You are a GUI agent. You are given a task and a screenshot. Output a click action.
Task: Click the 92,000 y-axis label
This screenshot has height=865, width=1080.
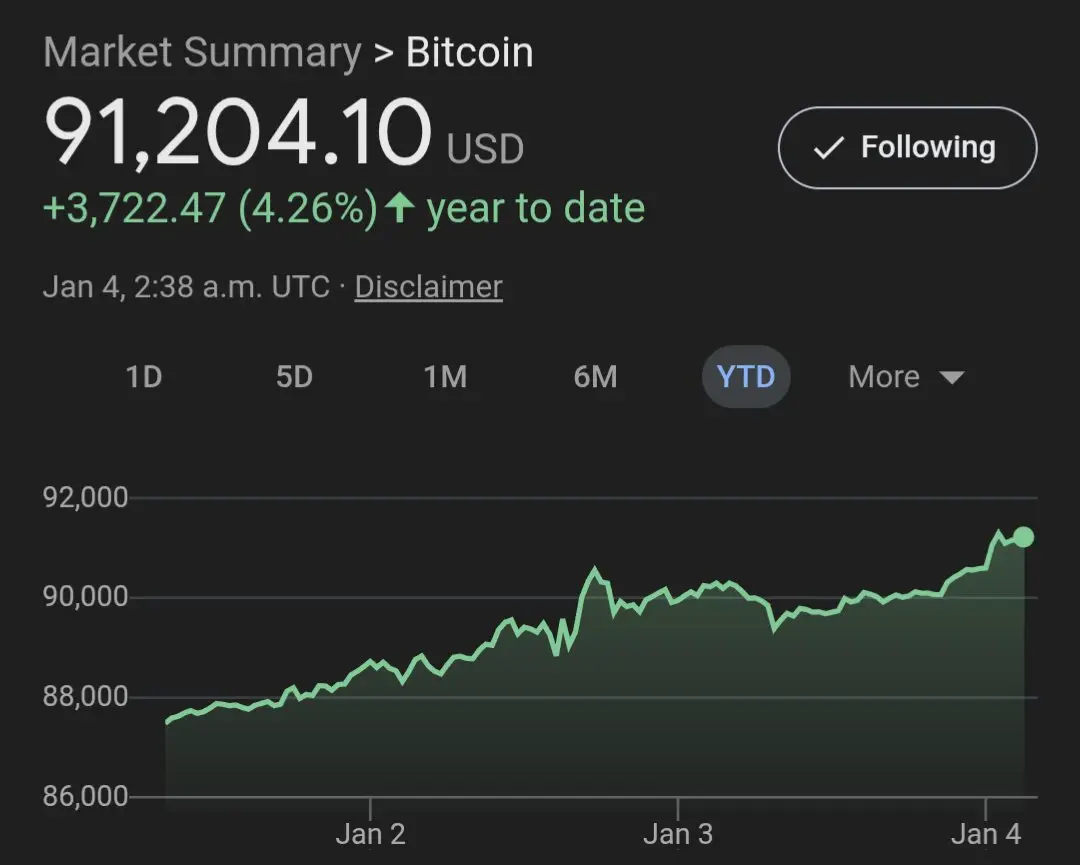[x=87, y=497]
